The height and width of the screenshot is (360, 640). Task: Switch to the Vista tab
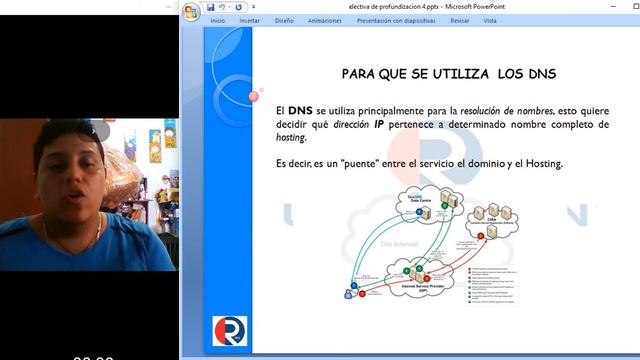coord(490,20)
